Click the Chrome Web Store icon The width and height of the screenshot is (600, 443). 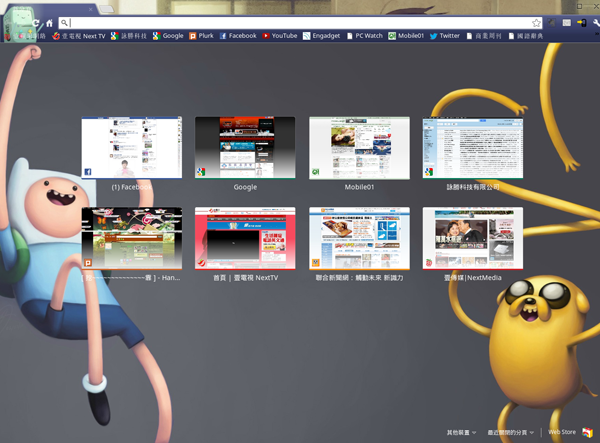587,432
